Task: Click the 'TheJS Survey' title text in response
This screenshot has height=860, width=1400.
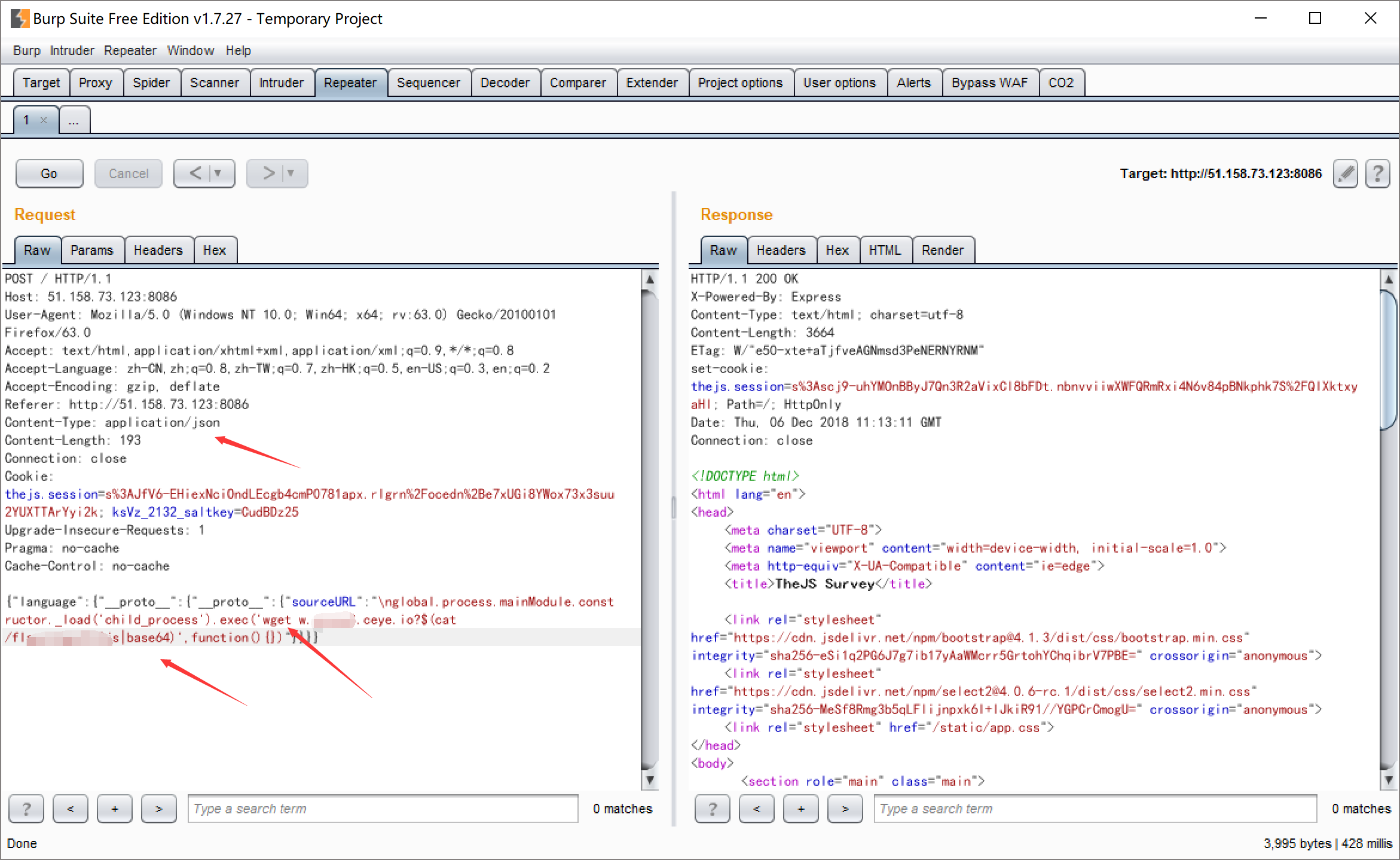Action: (825, 584)
